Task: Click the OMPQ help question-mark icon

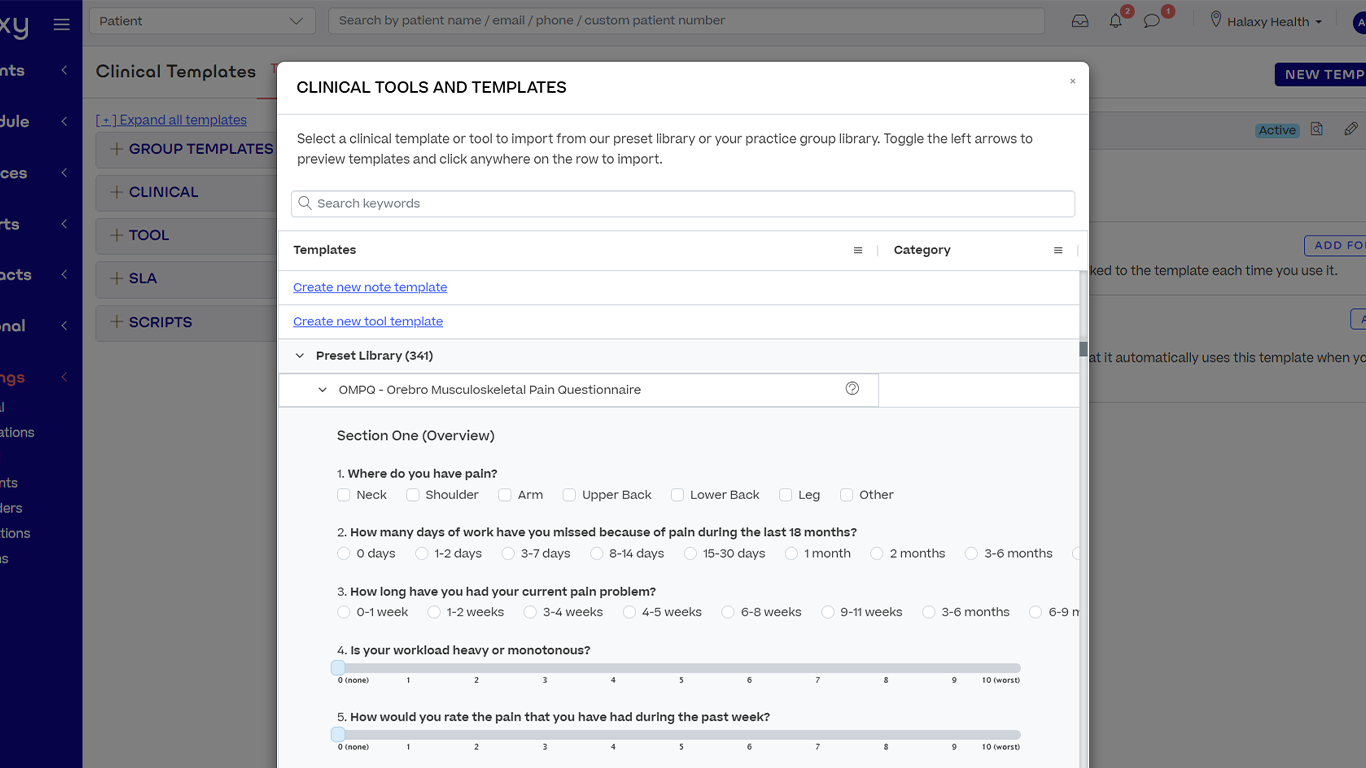Action: pyautogui.click(x=852, y=389)
